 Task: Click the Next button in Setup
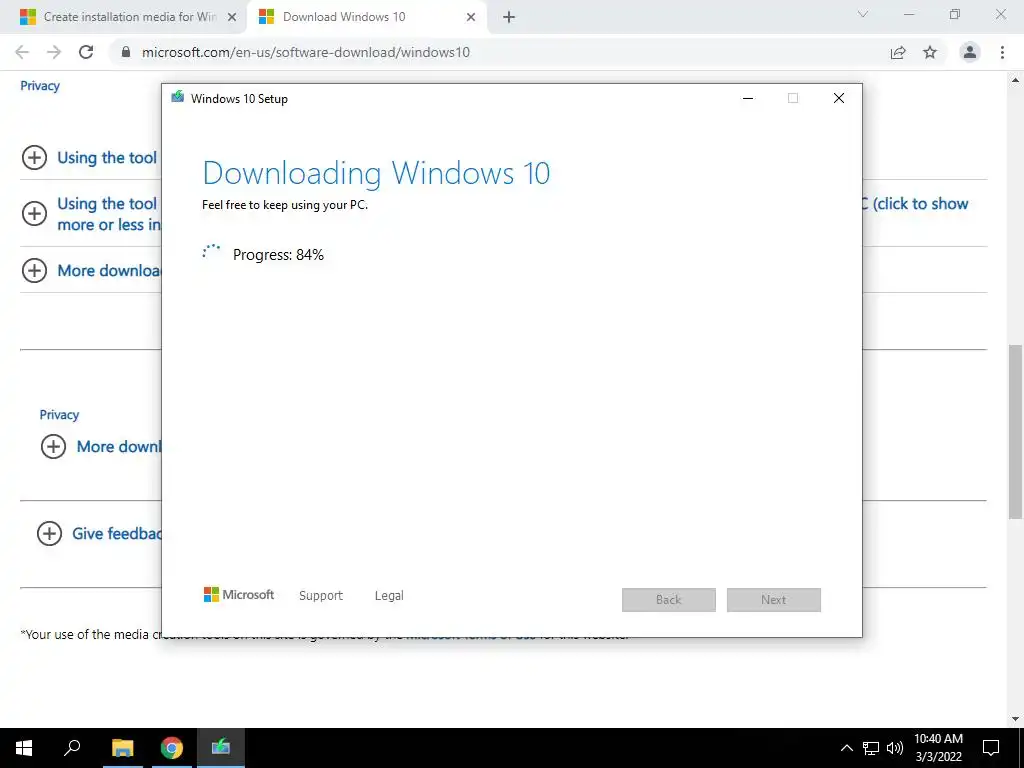pyautogui.click(x=773, y=600)
